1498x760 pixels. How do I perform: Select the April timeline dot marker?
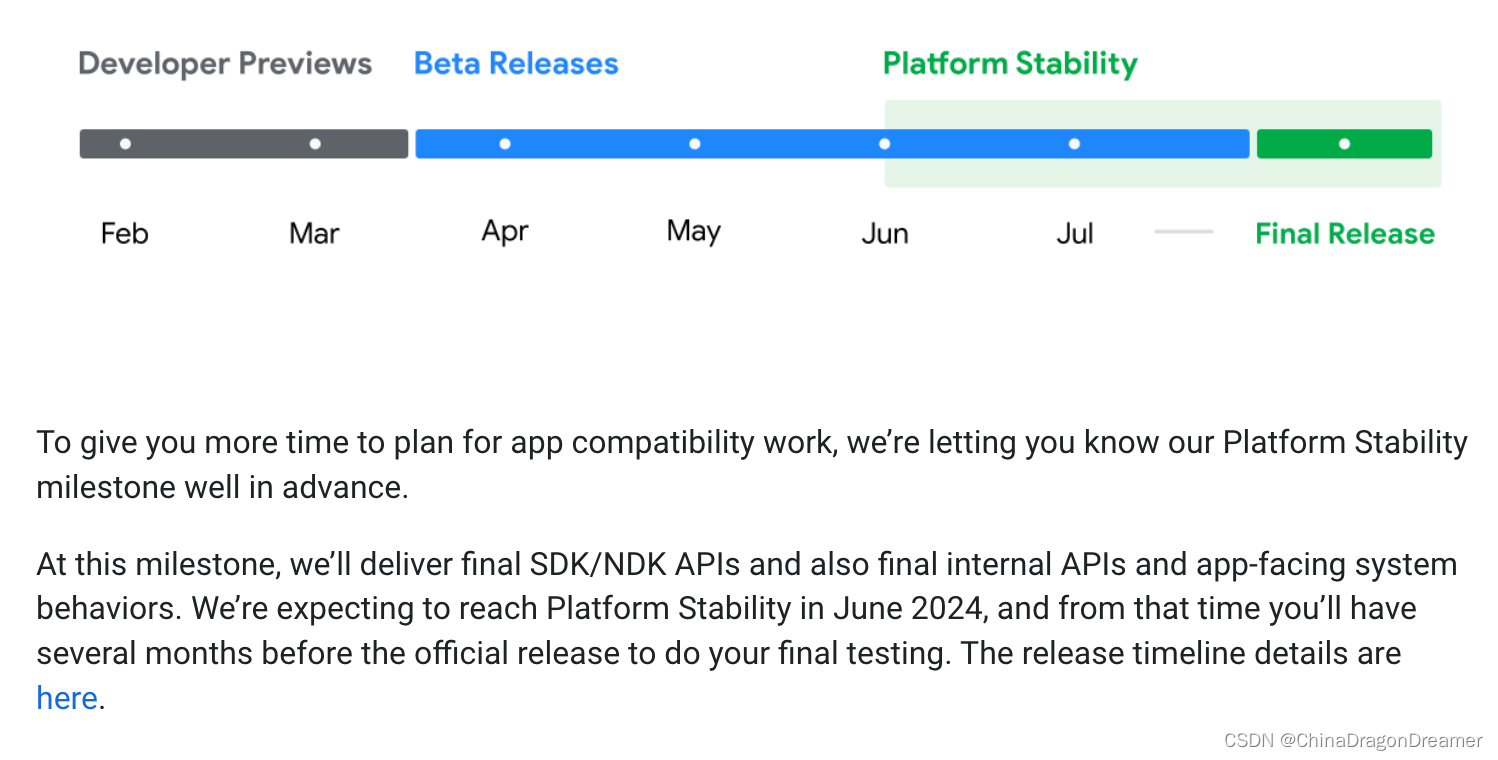[x=505, y=144]
